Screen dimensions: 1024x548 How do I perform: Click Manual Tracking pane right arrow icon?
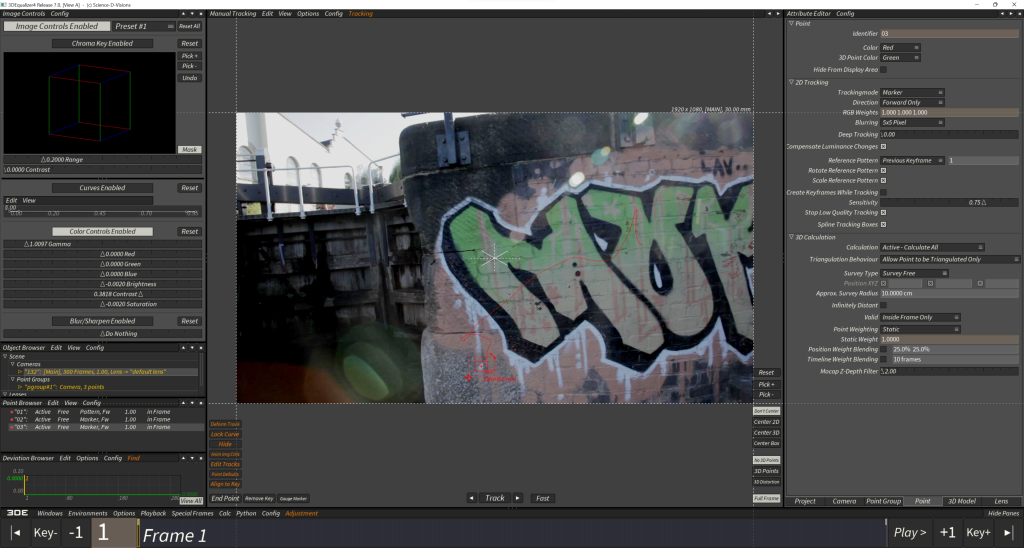[x=777, y=13]
